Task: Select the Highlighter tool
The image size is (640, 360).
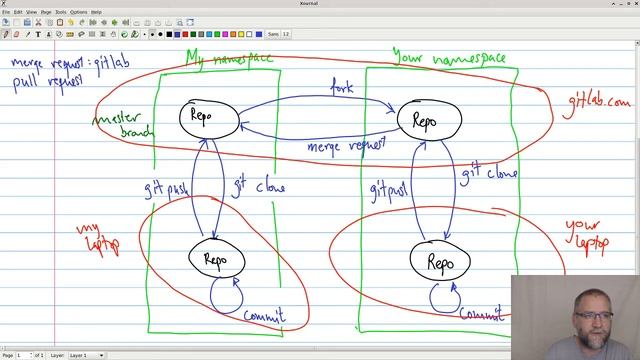Action: (x=28, y=34)
